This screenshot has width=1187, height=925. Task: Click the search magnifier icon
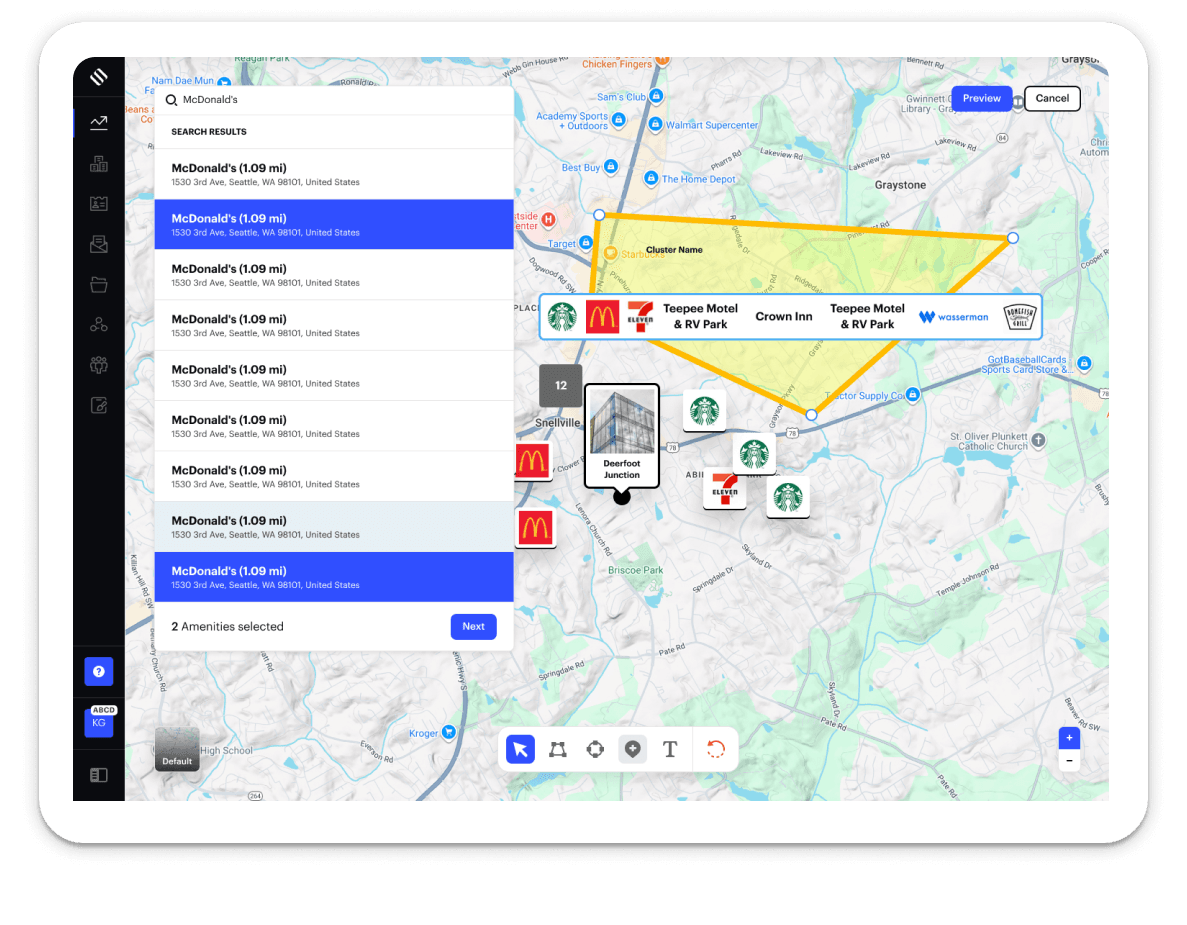[x=171, y=100]
